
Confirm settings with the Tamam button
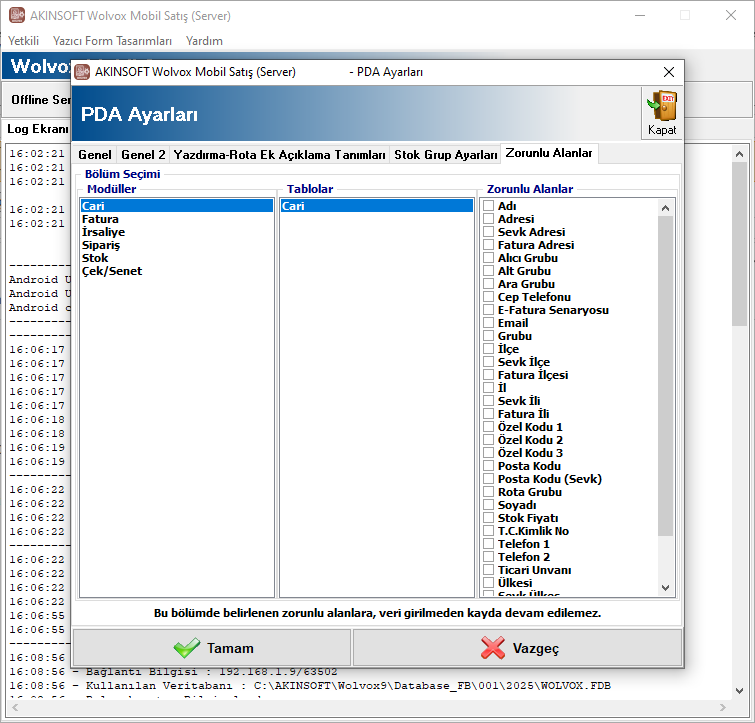[212, 648]
